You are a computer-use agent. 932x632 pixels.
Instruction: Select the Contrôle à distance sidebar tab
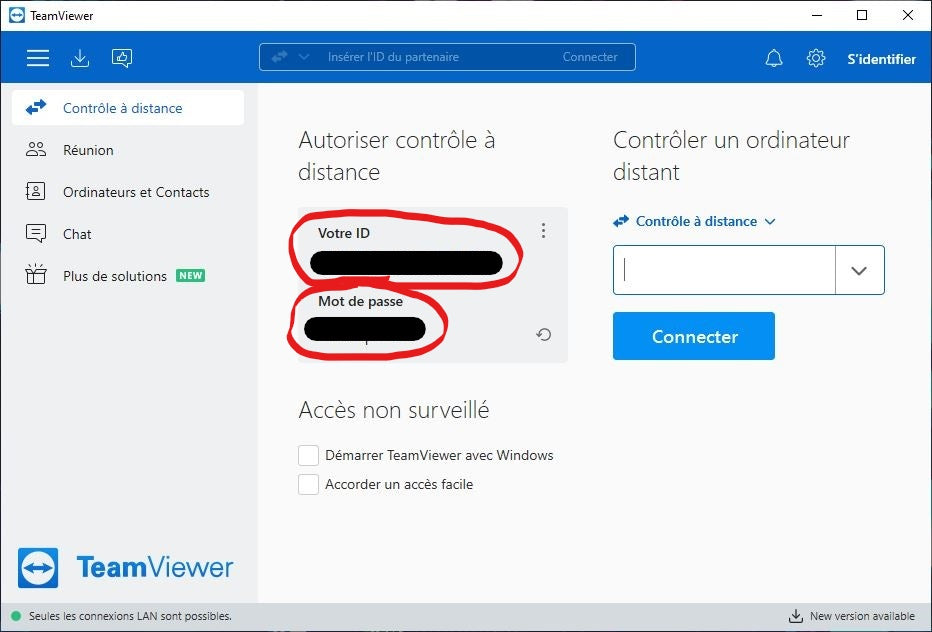click(128, 108)
